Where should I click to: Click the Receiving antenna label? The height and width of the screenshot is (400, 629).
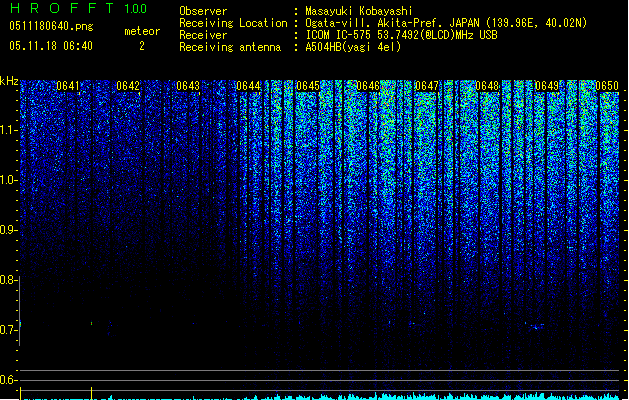coord(230,47)
